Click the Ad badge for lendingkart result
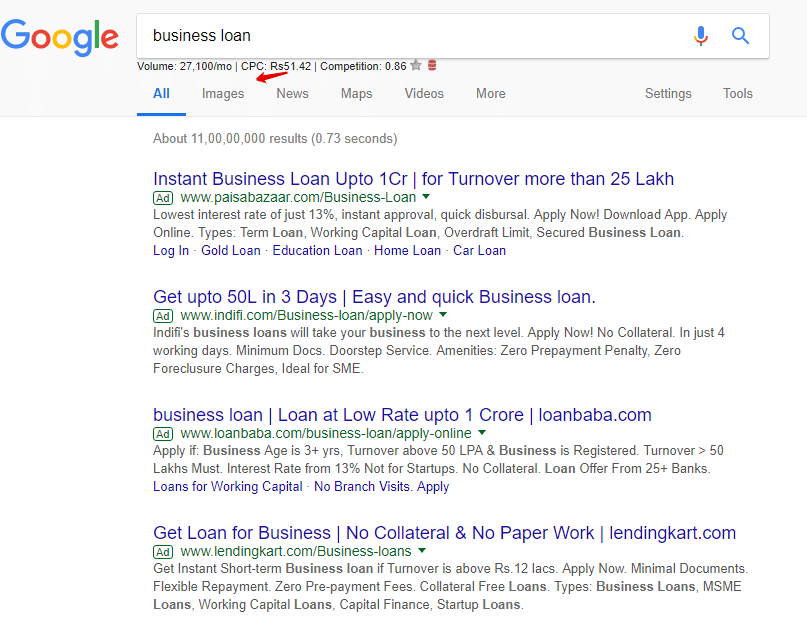Screen dimensions: 807x617 tap(163, 552)
